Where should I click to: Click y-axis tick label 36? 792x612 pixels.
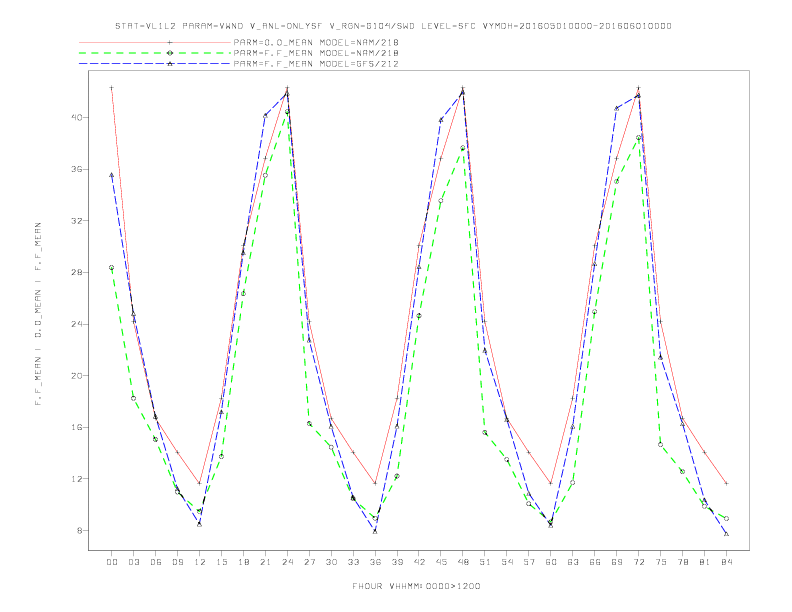click(78, 169)
